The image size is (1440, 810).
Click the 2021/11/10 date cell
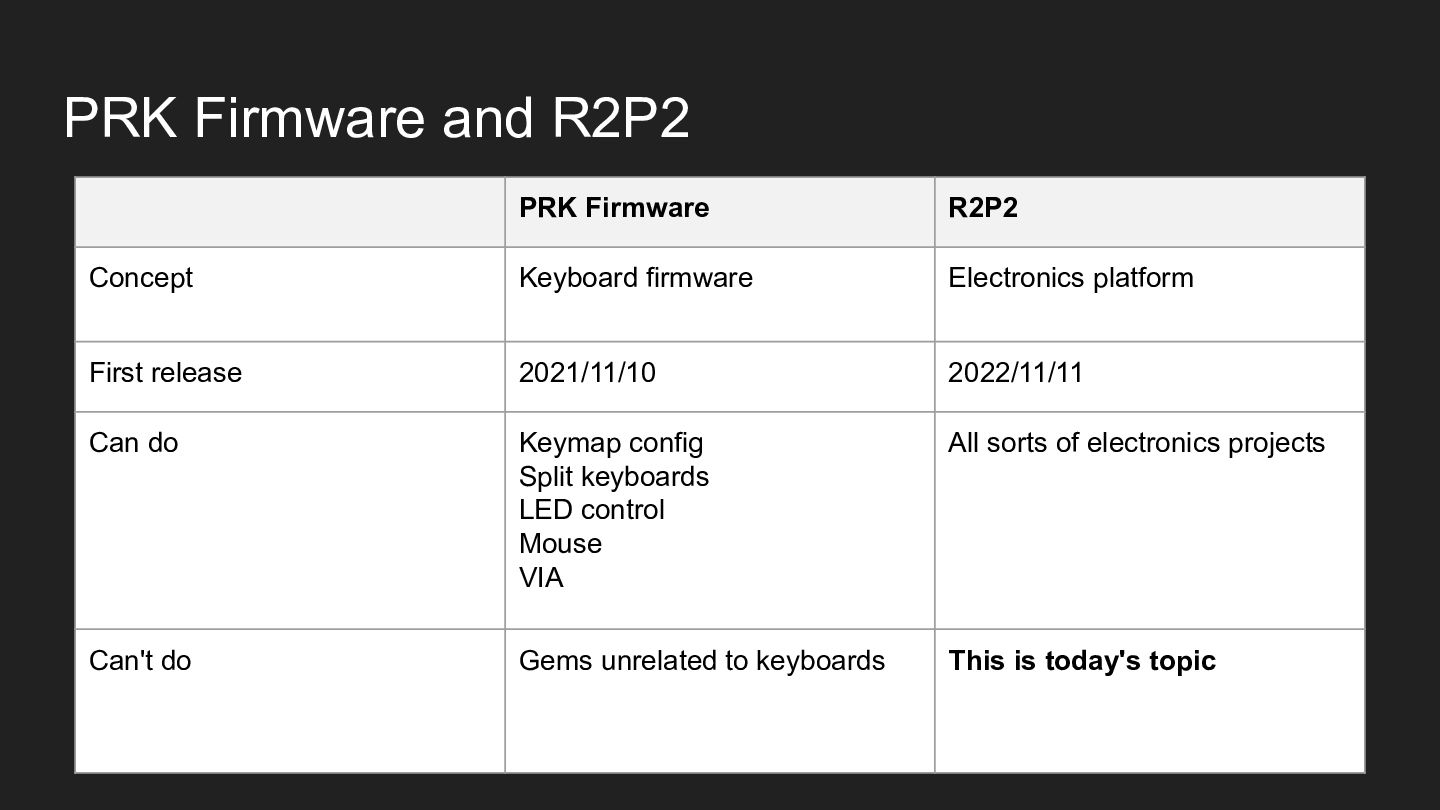pyautogui.click(x=587, y=373)
